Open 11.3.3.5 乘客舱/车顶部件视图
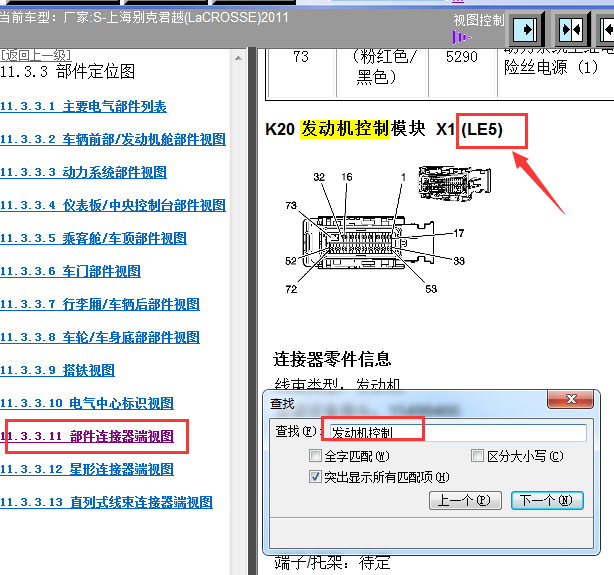Image resolution: width=614 pixels, height=575 pixels. coord(93,238)
